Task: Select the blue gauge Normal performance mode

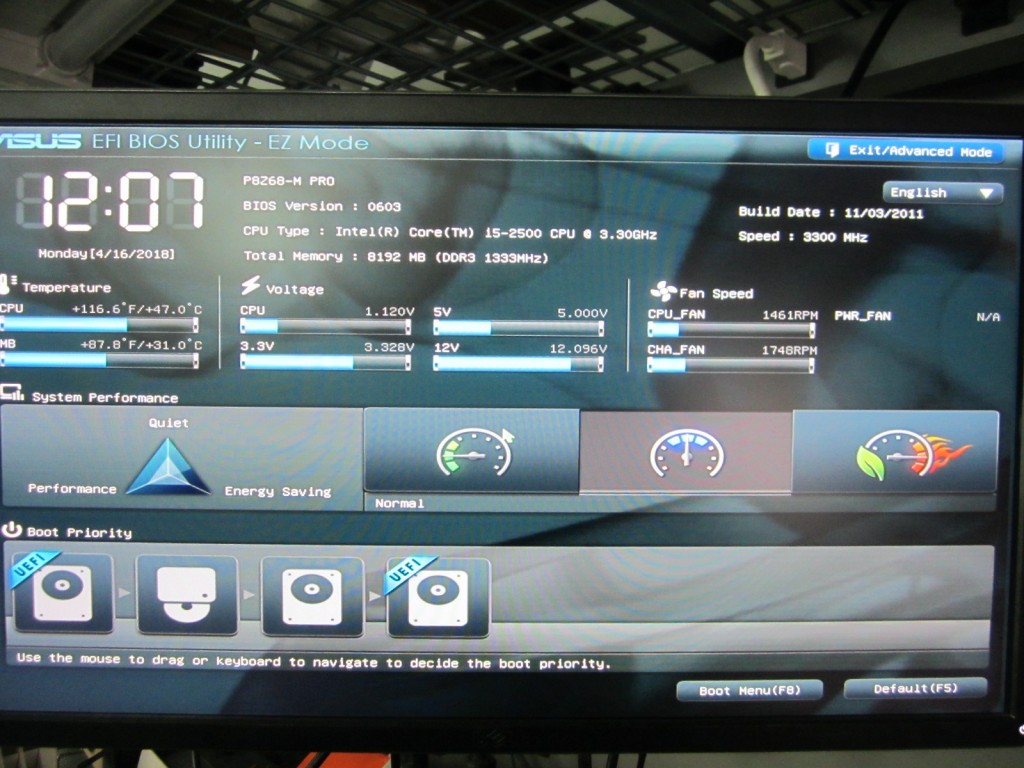Action: [686, 453]
